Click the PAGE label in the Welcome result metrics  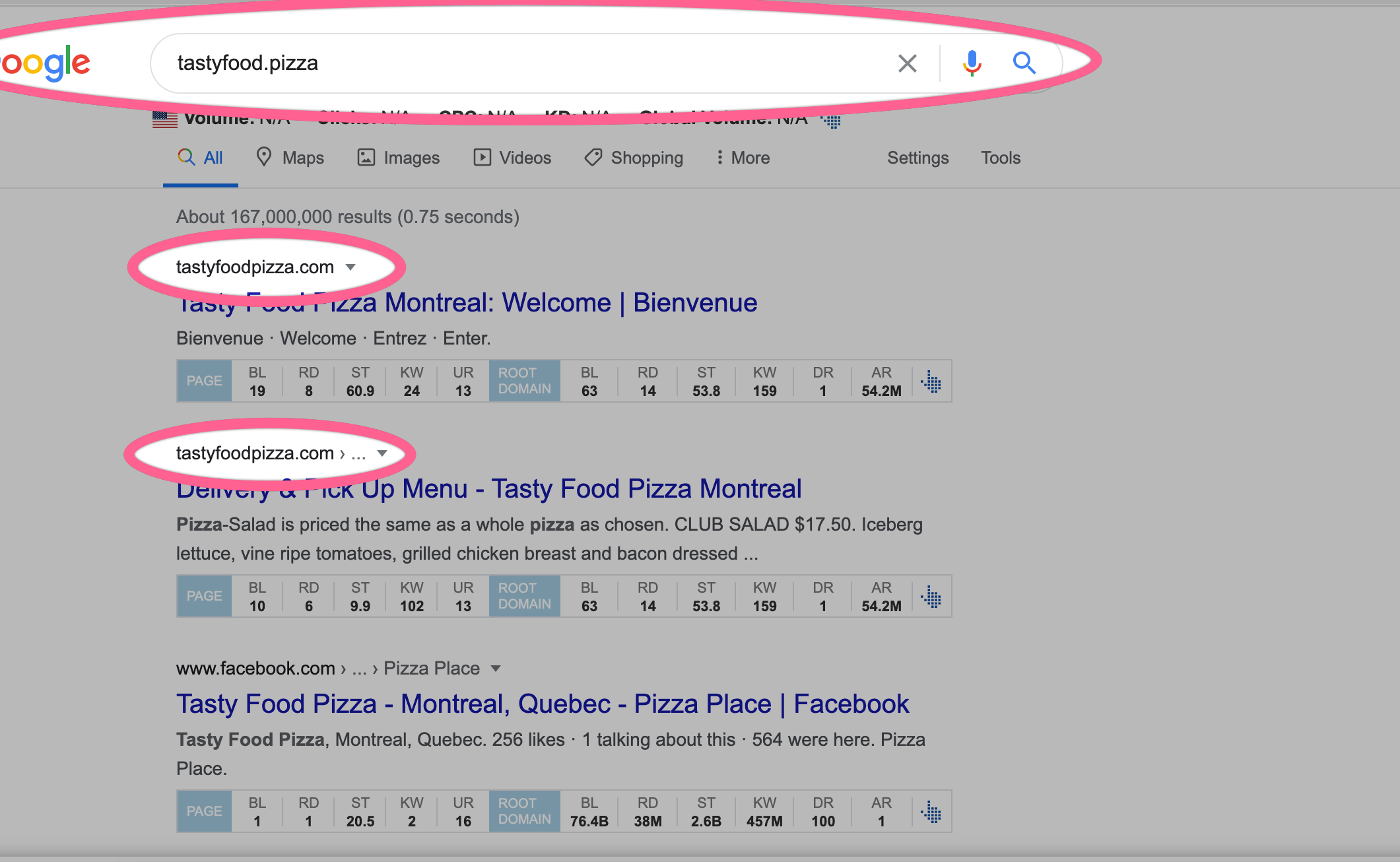[204, 381]
